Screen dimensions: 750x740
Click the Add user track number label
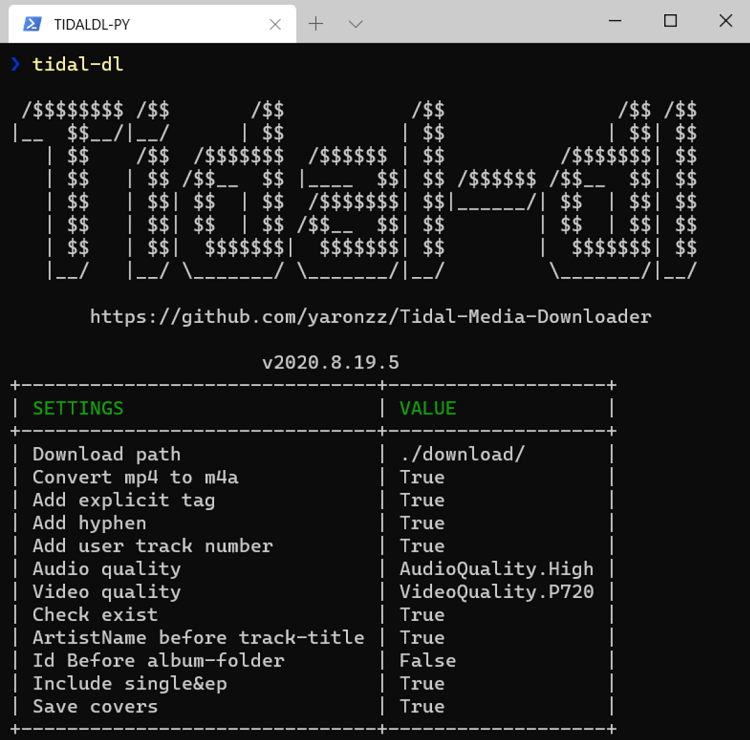(153, 546)
